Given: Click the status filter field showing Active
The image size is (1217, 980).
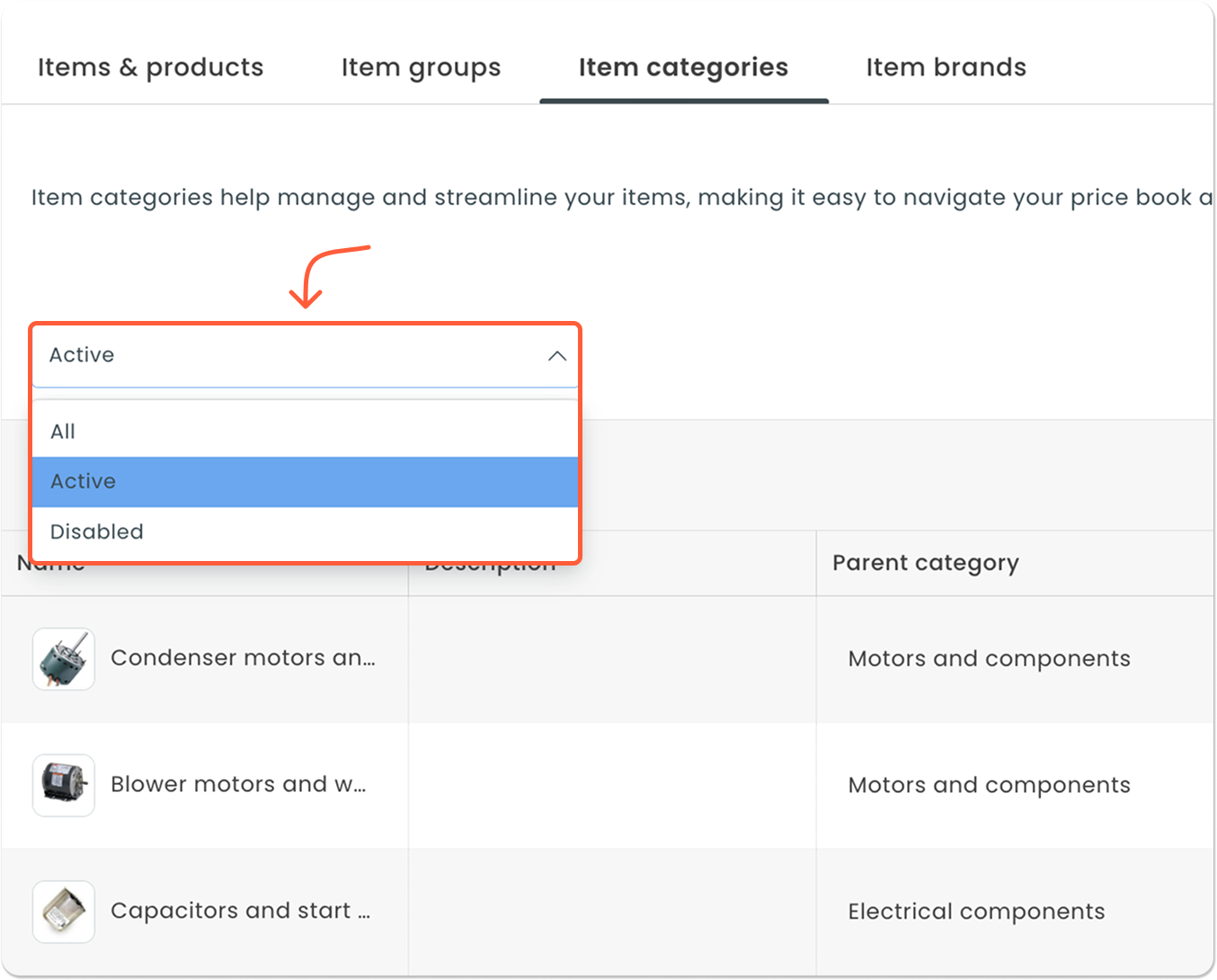Looking at the screenshot, I should pyautogui.click(x=270, y=356).
